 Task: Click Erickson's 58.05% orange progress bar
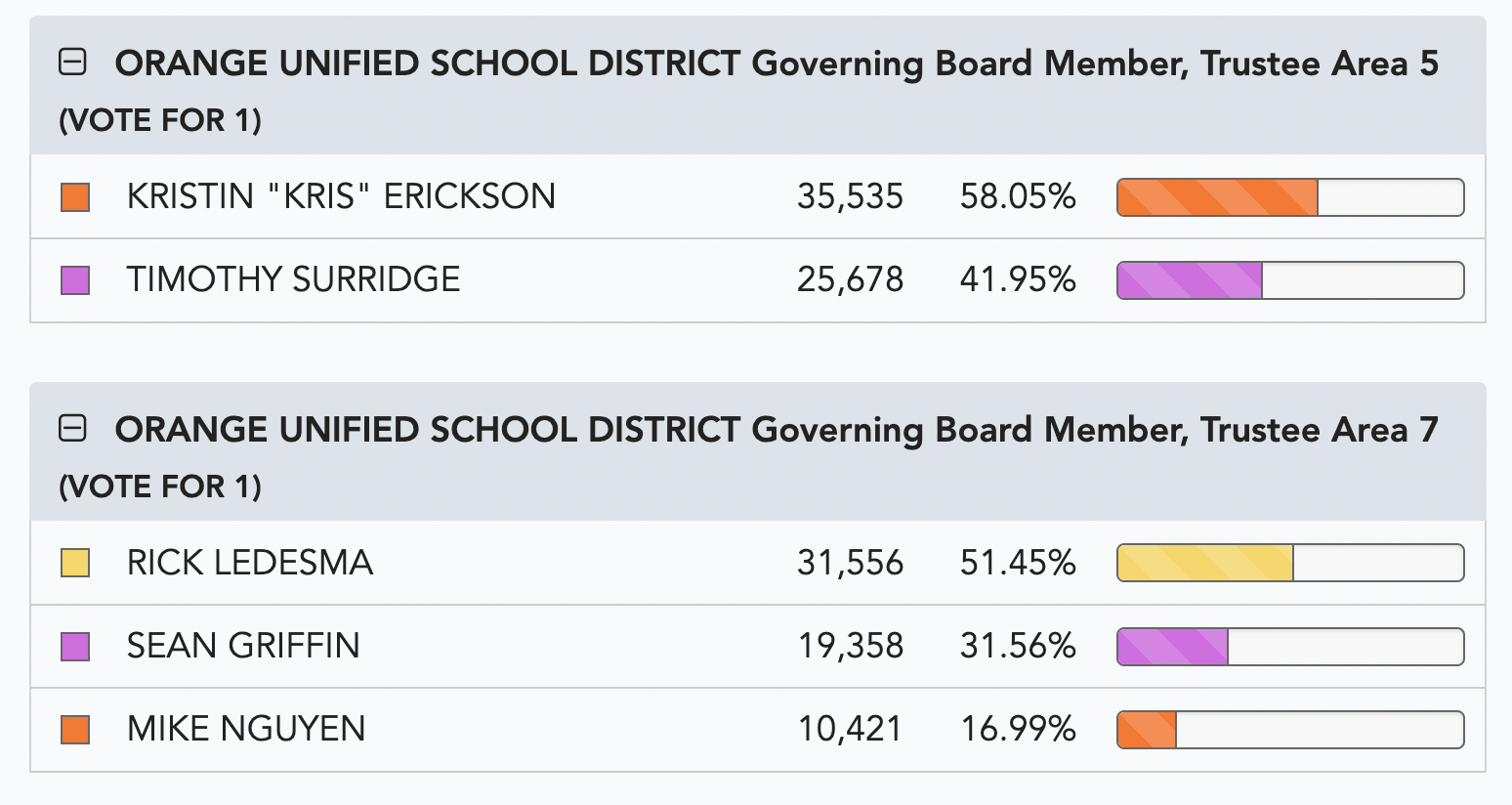(x=1290, y=197)
